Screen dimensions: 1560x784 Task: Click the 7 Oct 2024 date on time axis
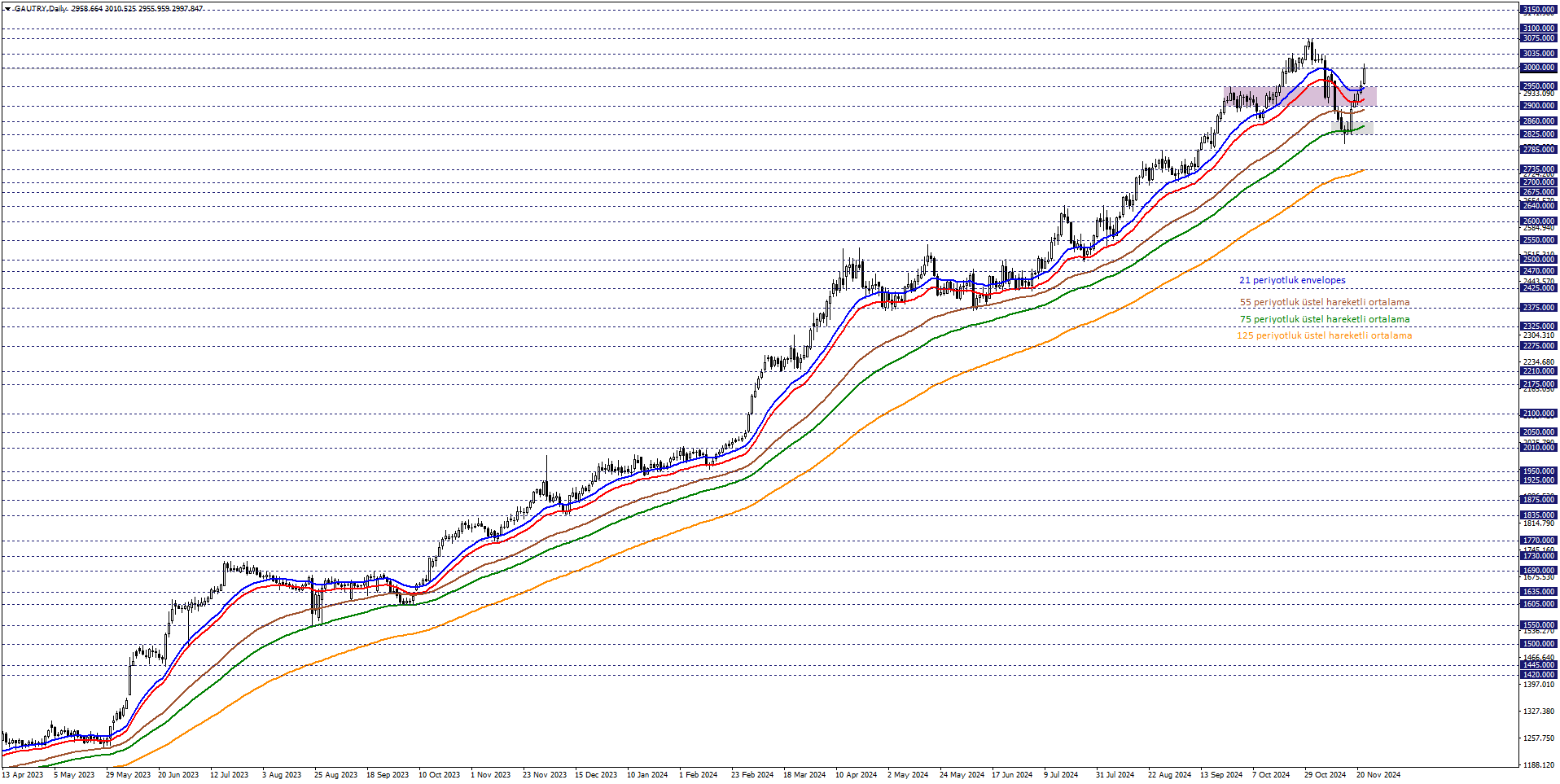point(1270,775)
